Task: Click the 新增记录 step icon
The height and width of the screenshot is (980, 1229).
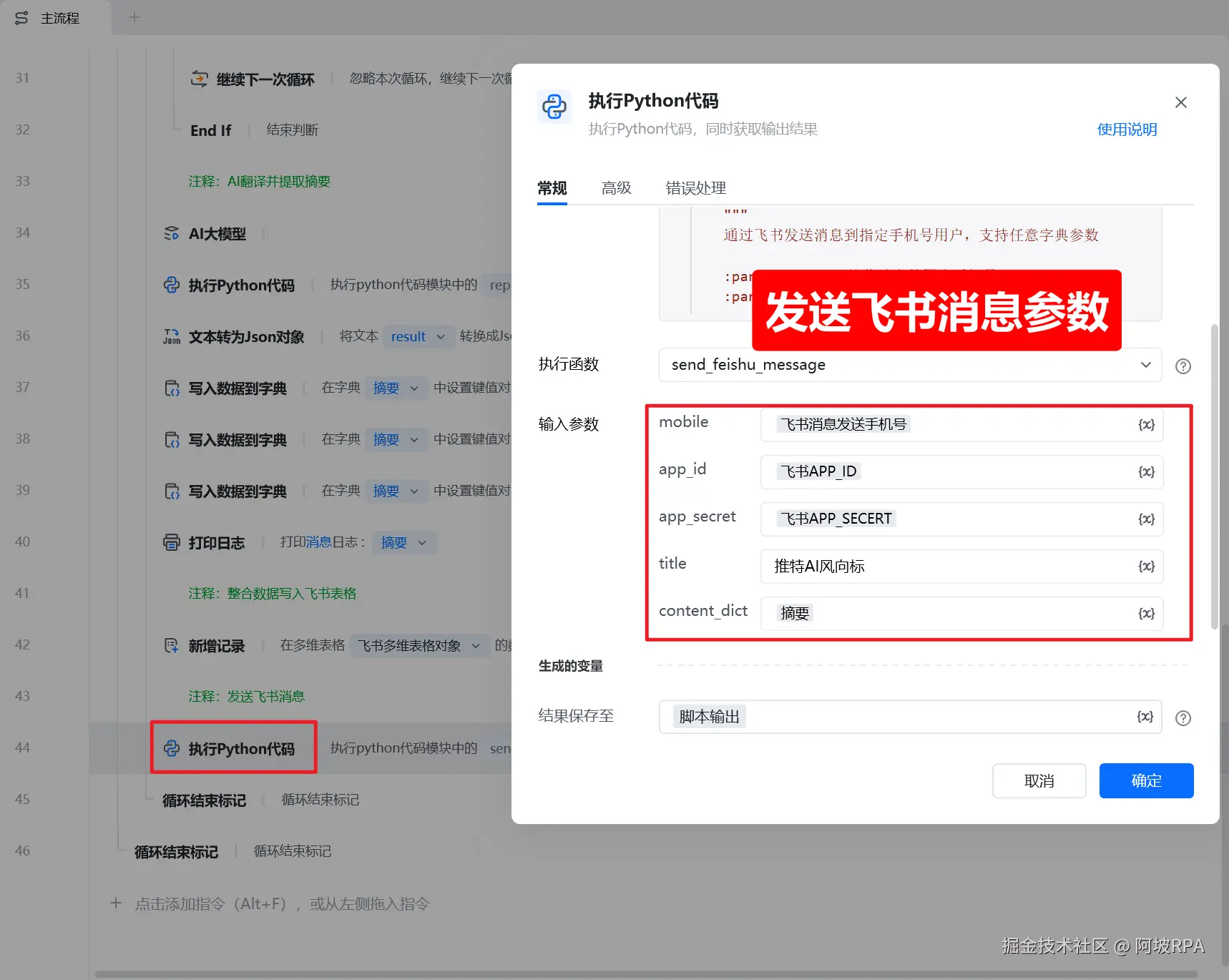Action: click(172, 646)
